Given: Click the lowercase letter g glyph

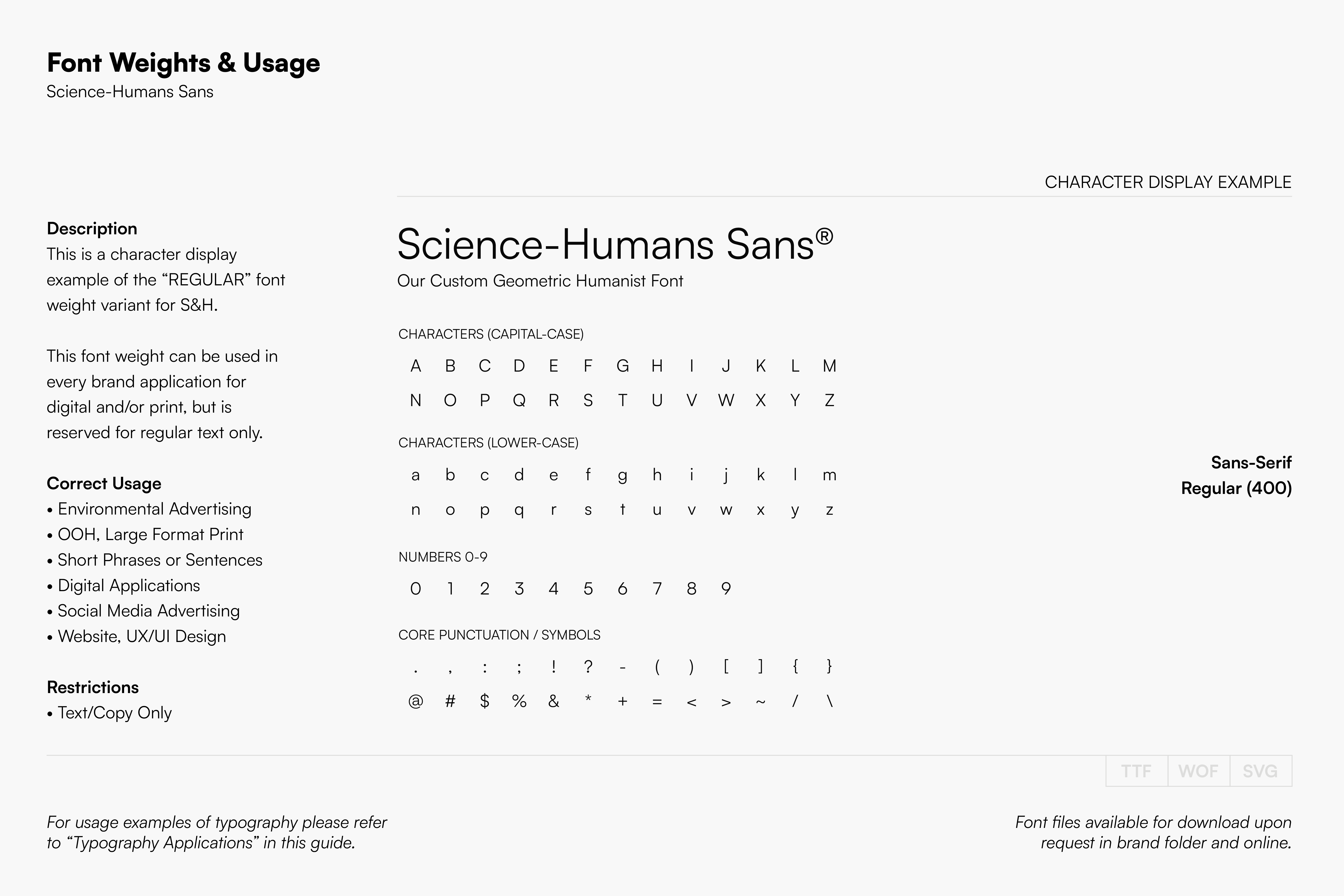Looking at the screenshot, I should click(x=622, y=475).
